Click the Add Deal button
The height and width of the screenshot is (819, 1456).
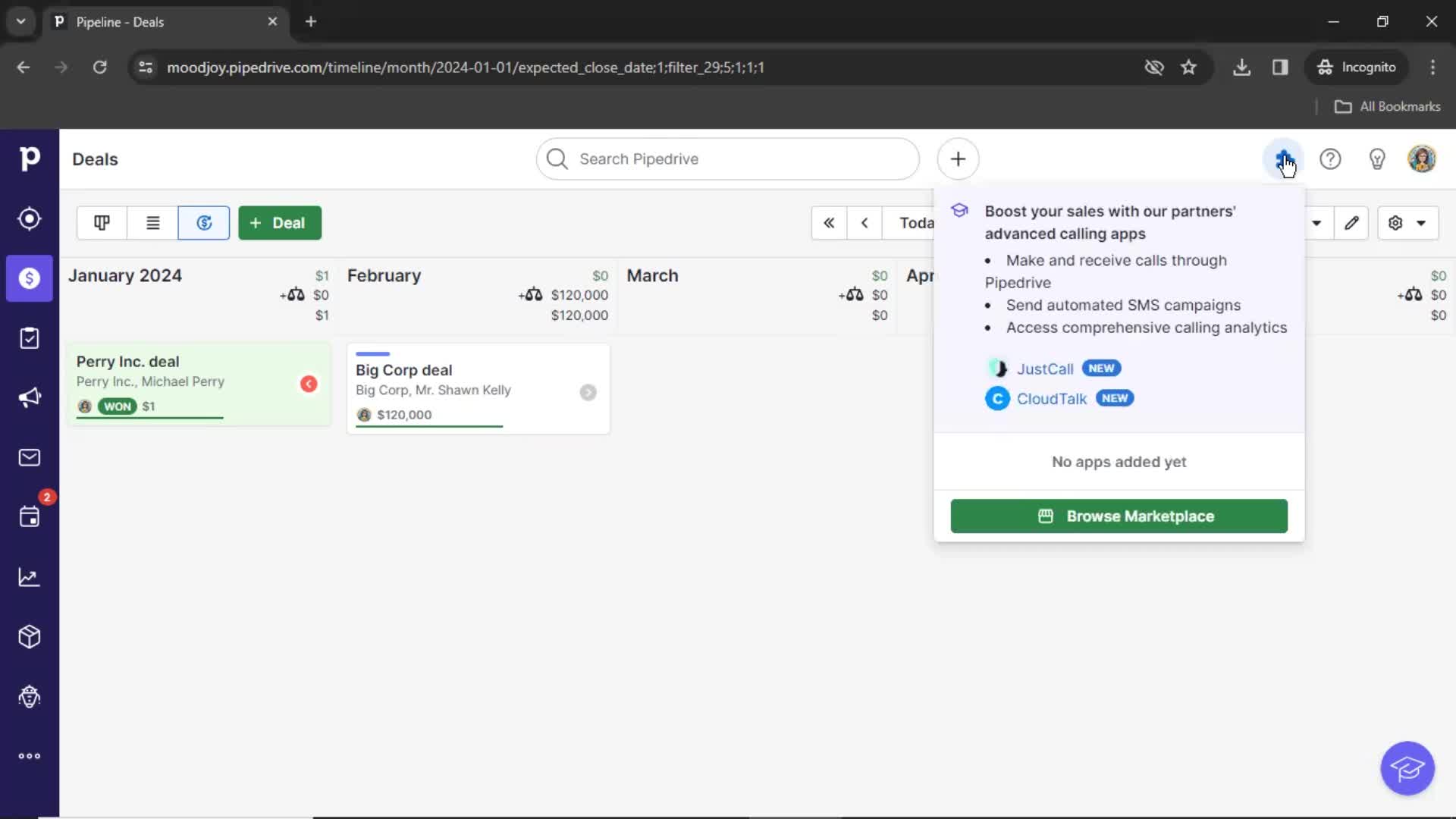tap(279, 222)
